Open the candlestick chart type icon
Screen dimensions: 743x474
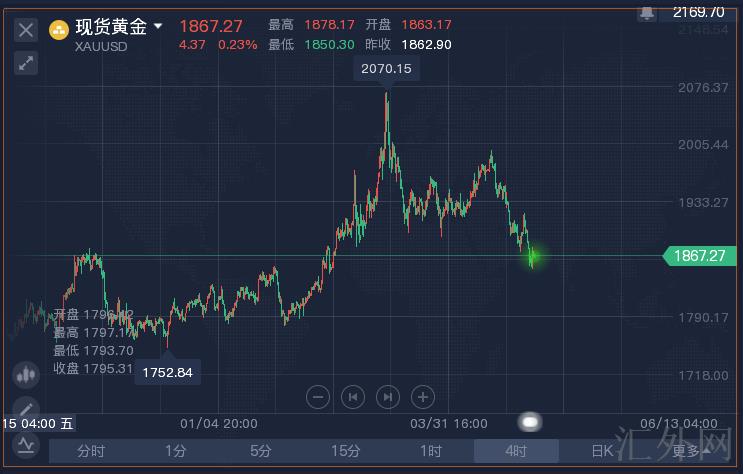click(x=26, y=375)
